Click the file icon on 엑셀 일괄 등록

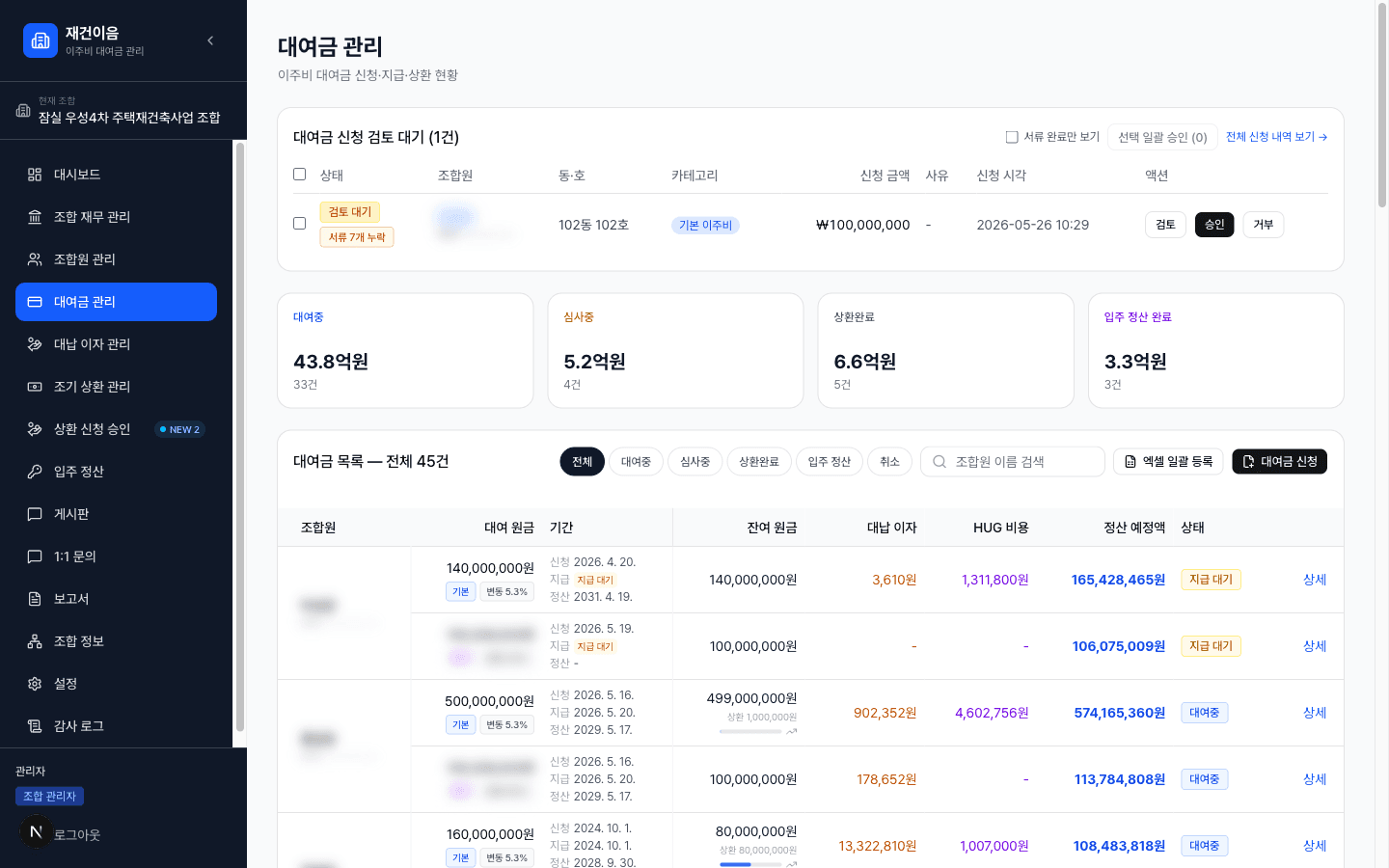tap(1130, 462)
